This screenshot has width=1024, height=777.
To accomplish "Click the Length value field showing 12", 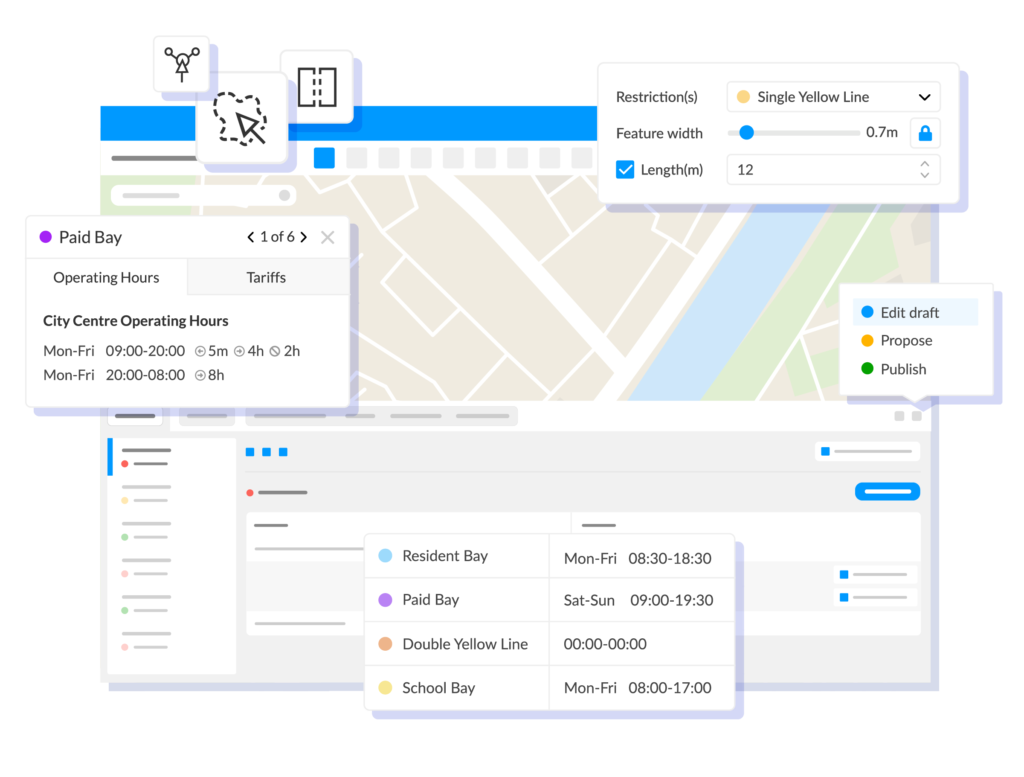I will pos(820,170).
